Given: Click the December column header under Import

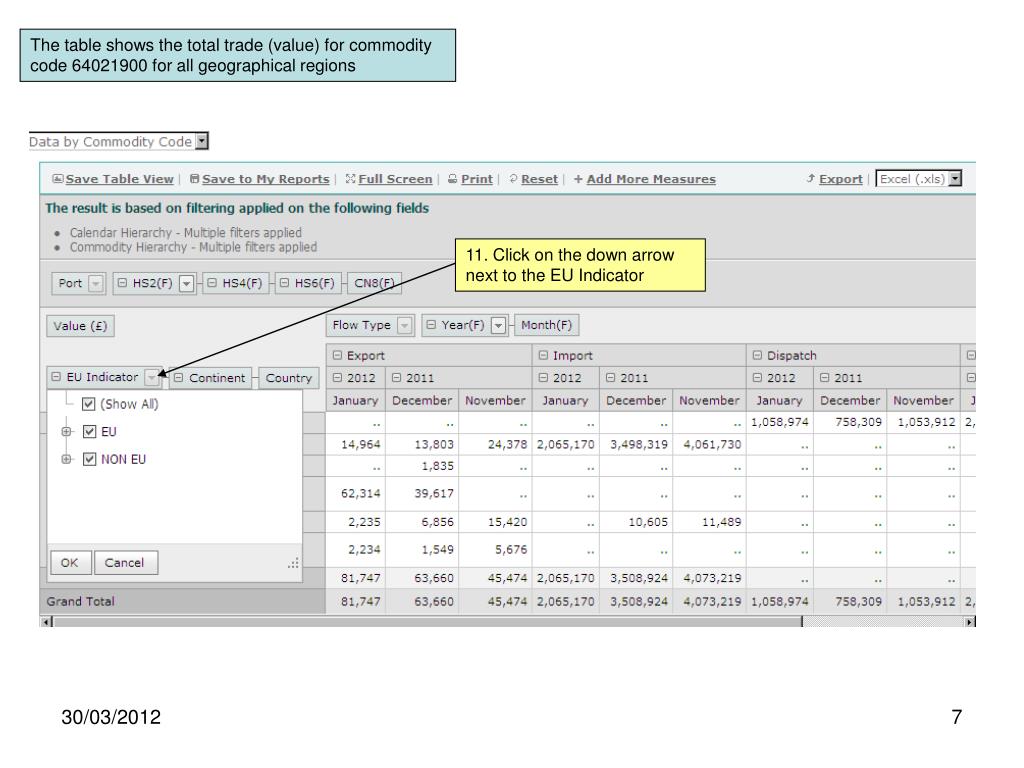Looking at the screenshot, I should pyautogui.click(x=636, y=400).
